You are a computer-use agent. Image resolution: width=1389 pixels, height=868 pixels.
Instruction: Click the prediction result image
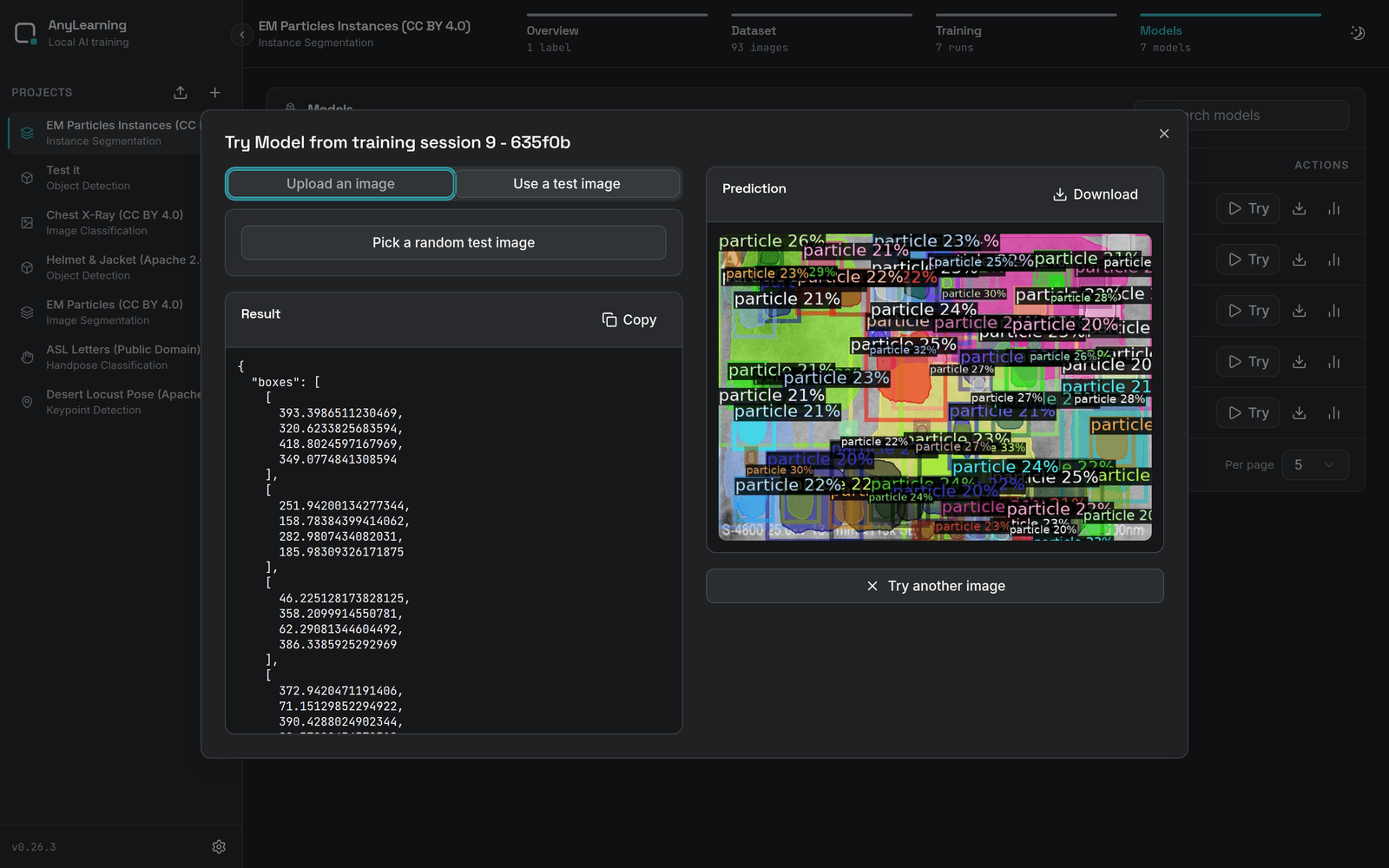935,387
